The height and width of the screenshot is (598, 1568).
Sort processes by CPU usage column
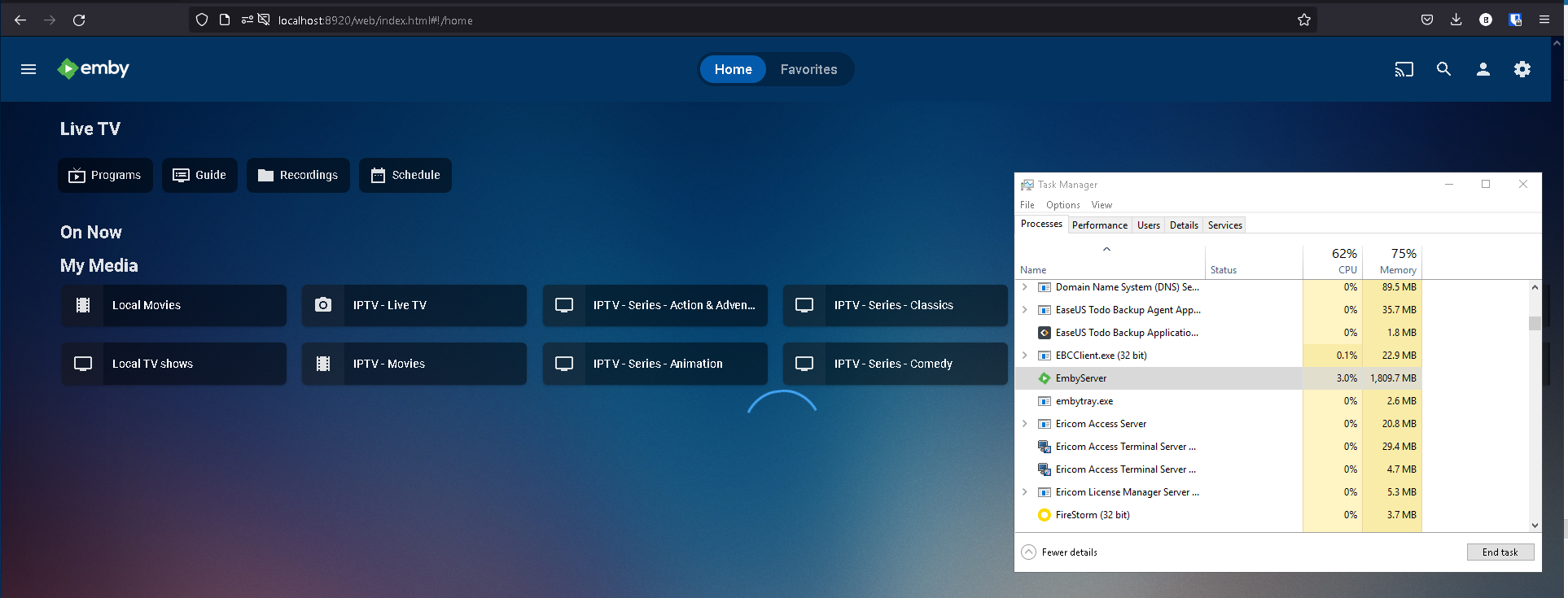coord(1333,262)
